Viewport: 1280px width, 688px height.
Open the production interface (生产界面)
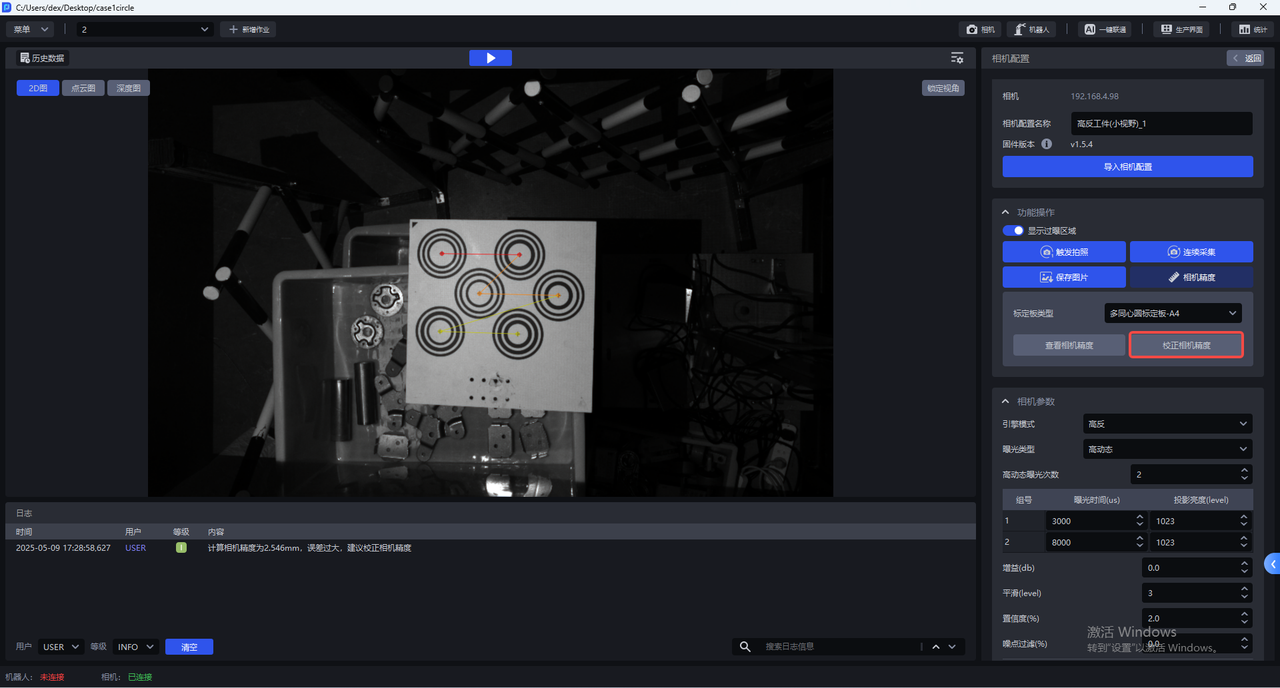1181,29
